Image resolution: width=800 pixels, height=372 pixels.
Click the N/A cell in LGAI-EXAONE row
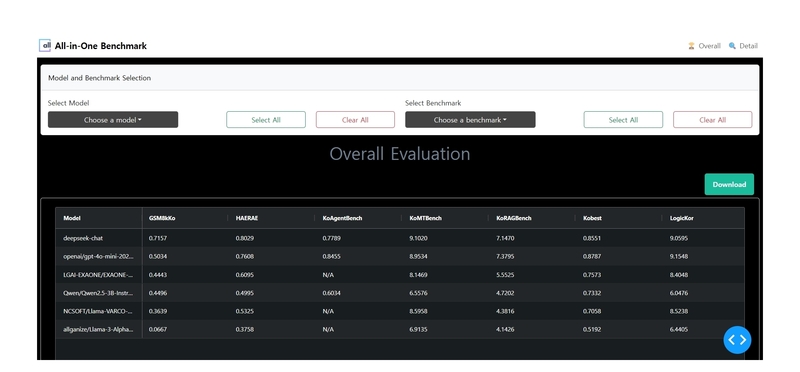pos(328,275)
